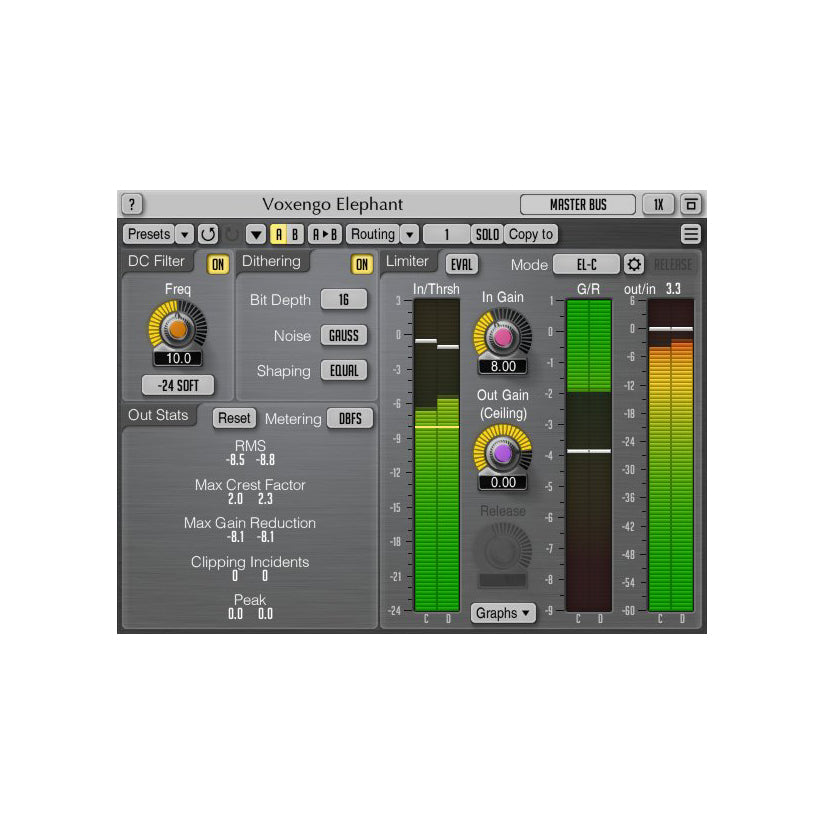The height and width of the screenshot is (824, 824).
Task: Expand the Presets dropdown arrow
Action: point(184,234)
